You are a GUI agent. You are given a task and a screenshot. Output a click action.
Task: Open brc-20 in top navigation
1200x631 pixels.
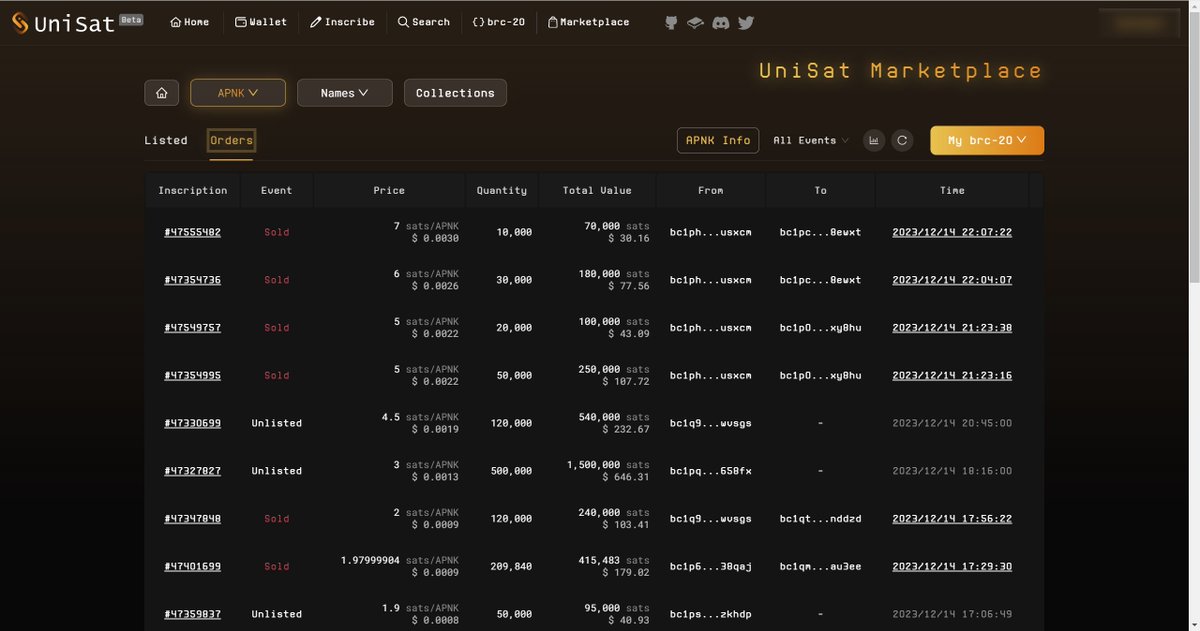tap(498, 22)
